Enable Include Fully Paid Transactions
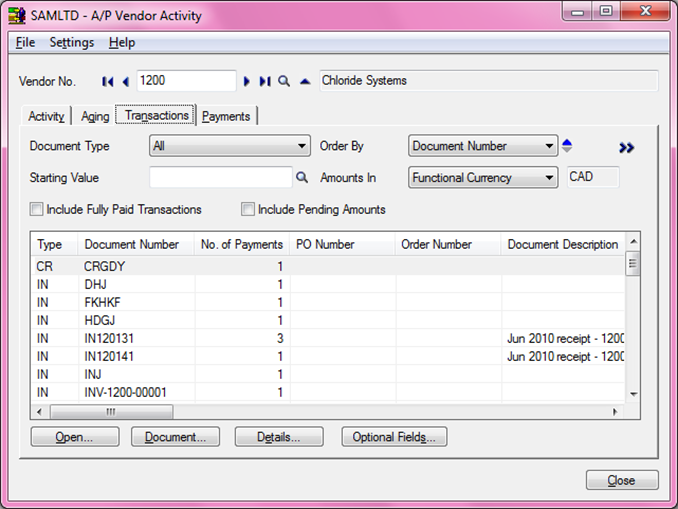The image size is (678, 509). pyautogui.click(x=36, y=209)
